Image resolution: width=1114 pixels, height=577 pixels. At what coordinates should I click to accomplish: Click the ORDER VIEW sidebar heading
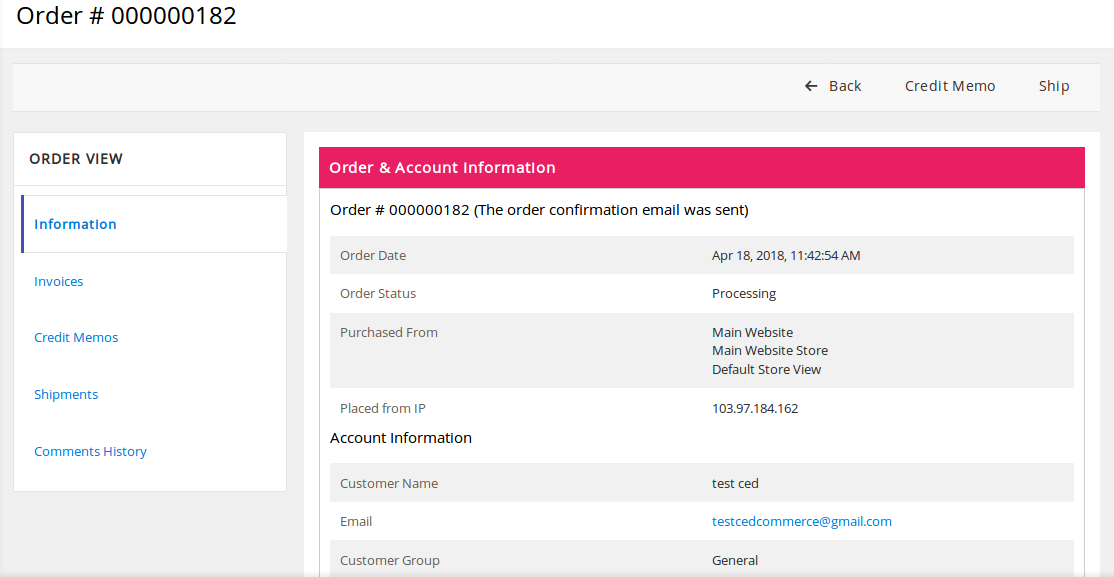click(76, 158)
